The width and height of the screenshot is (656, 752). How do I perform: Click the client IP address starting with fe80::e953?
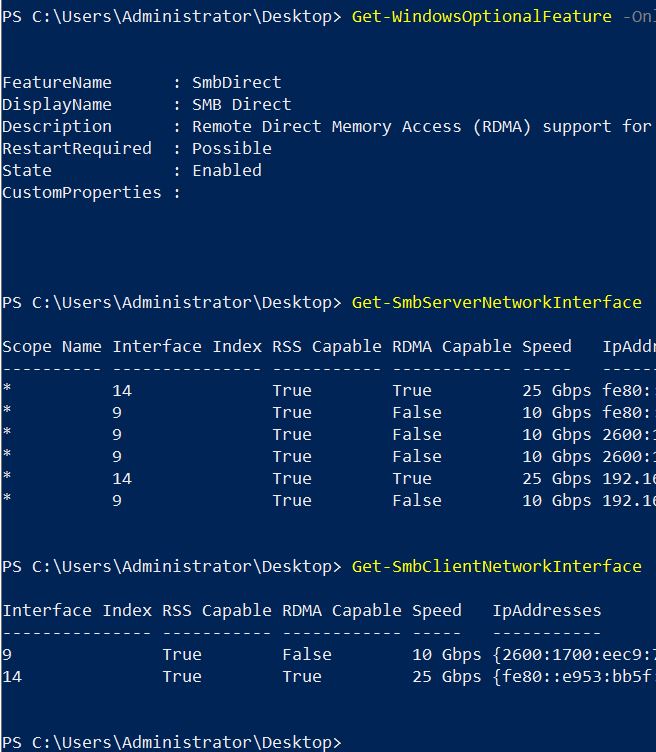[572, 676]
